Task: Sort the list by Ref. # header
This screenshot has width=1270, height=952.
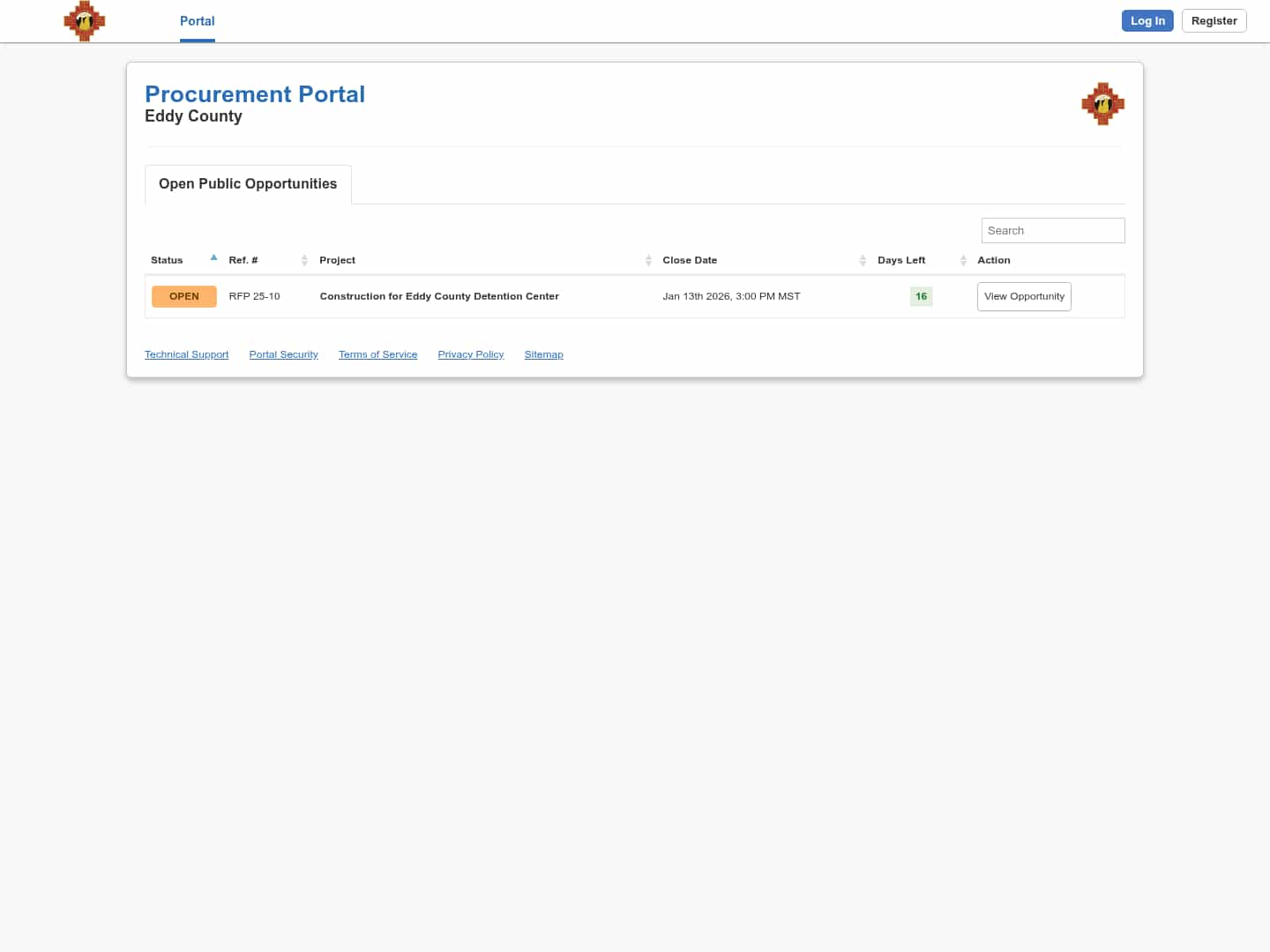Action: [243, 260]
